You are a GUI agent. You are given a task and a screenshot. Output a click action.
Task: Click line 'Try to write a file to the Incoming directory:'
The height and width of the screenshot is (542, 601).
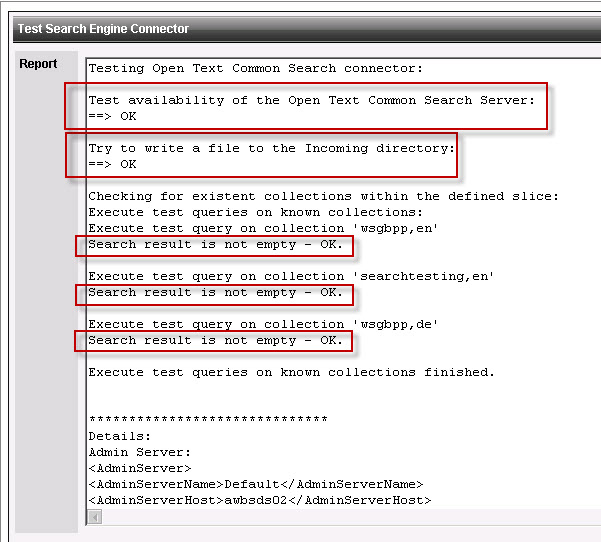pyautogui.click(x=272, y=148)
